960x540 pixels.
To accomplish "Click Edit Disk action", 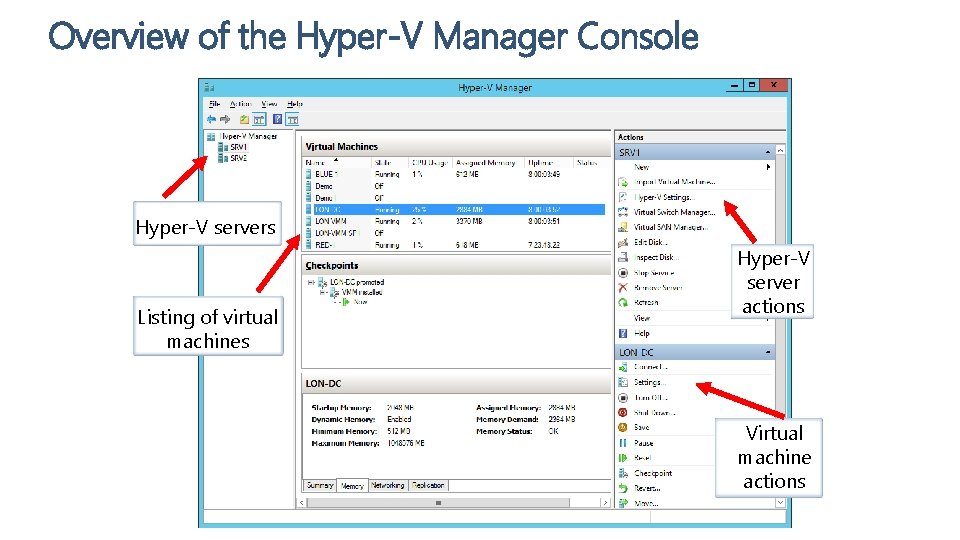I will (650, 242).
